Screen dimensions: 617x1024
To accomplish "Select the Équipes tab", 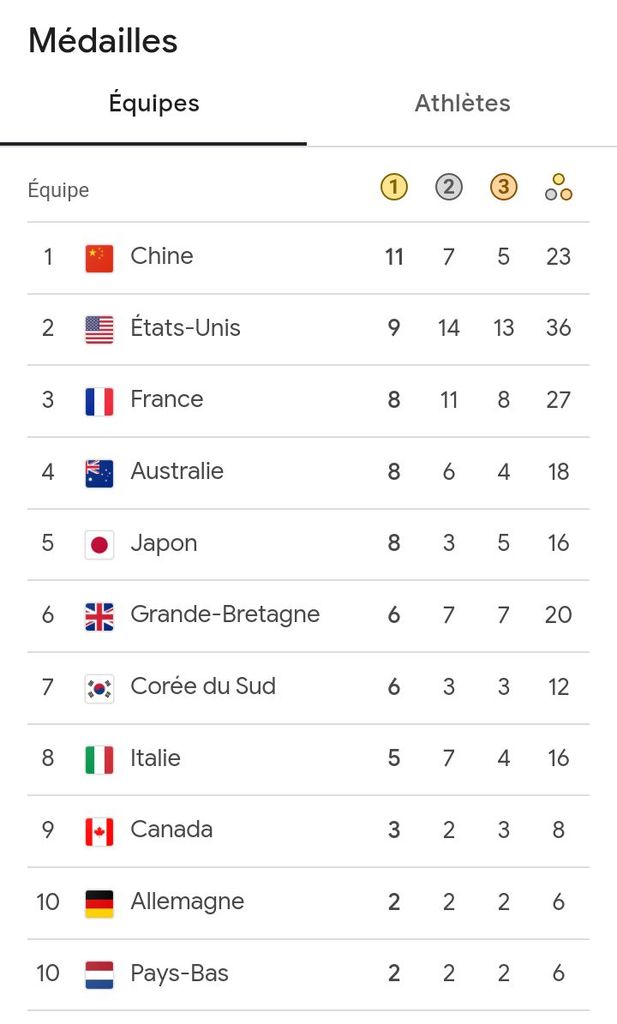I will [154, 104].
